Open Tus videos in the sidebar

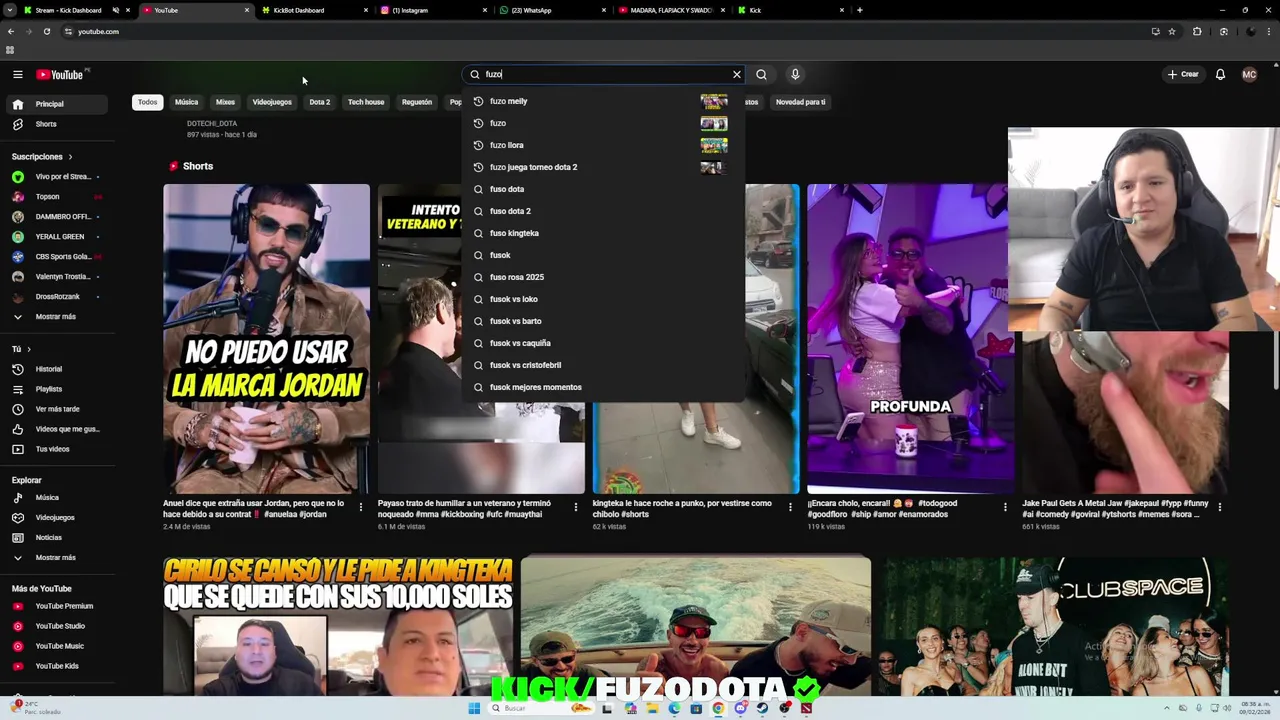pyautogui.click(x=58, y=449)
